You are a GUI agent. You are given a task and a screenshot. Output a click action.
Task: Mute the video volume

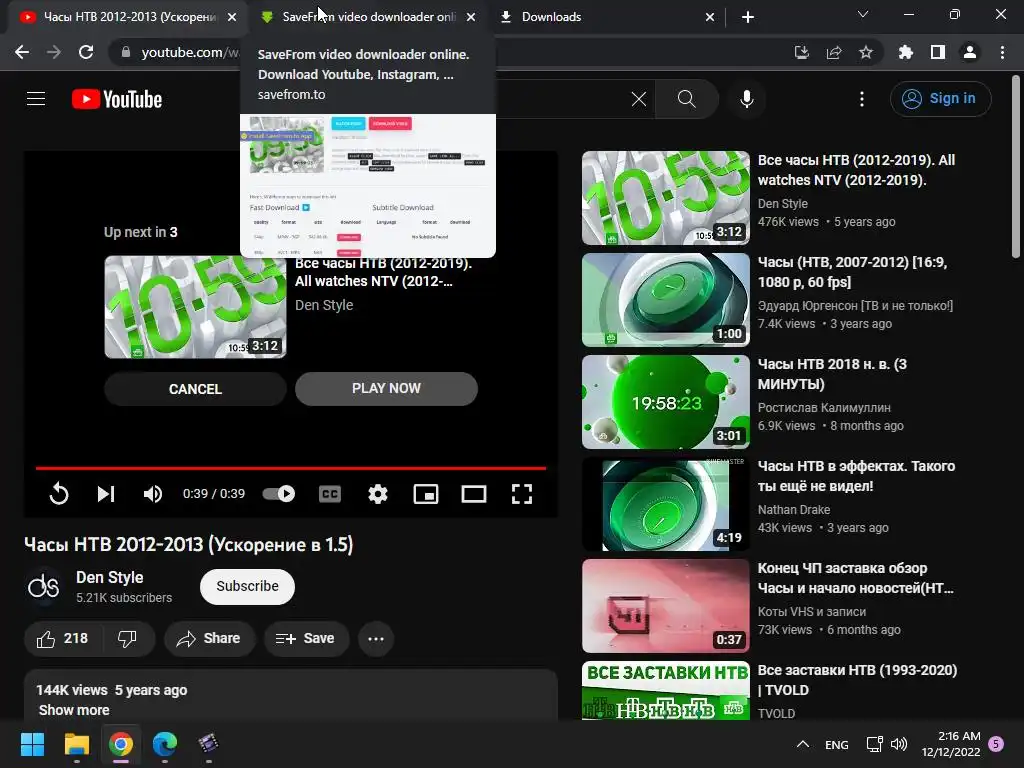coord(153,494)
